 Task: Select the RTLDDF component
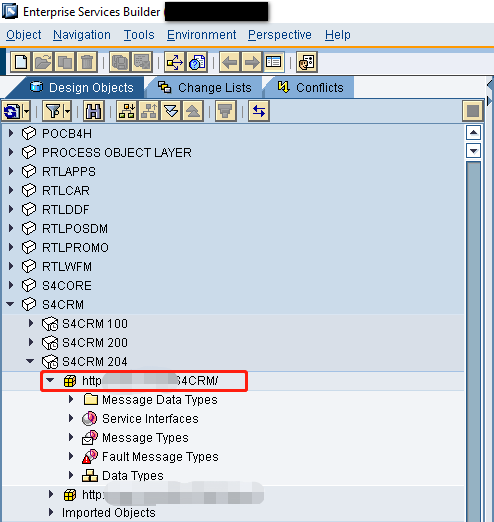click(x=66, y=210)
